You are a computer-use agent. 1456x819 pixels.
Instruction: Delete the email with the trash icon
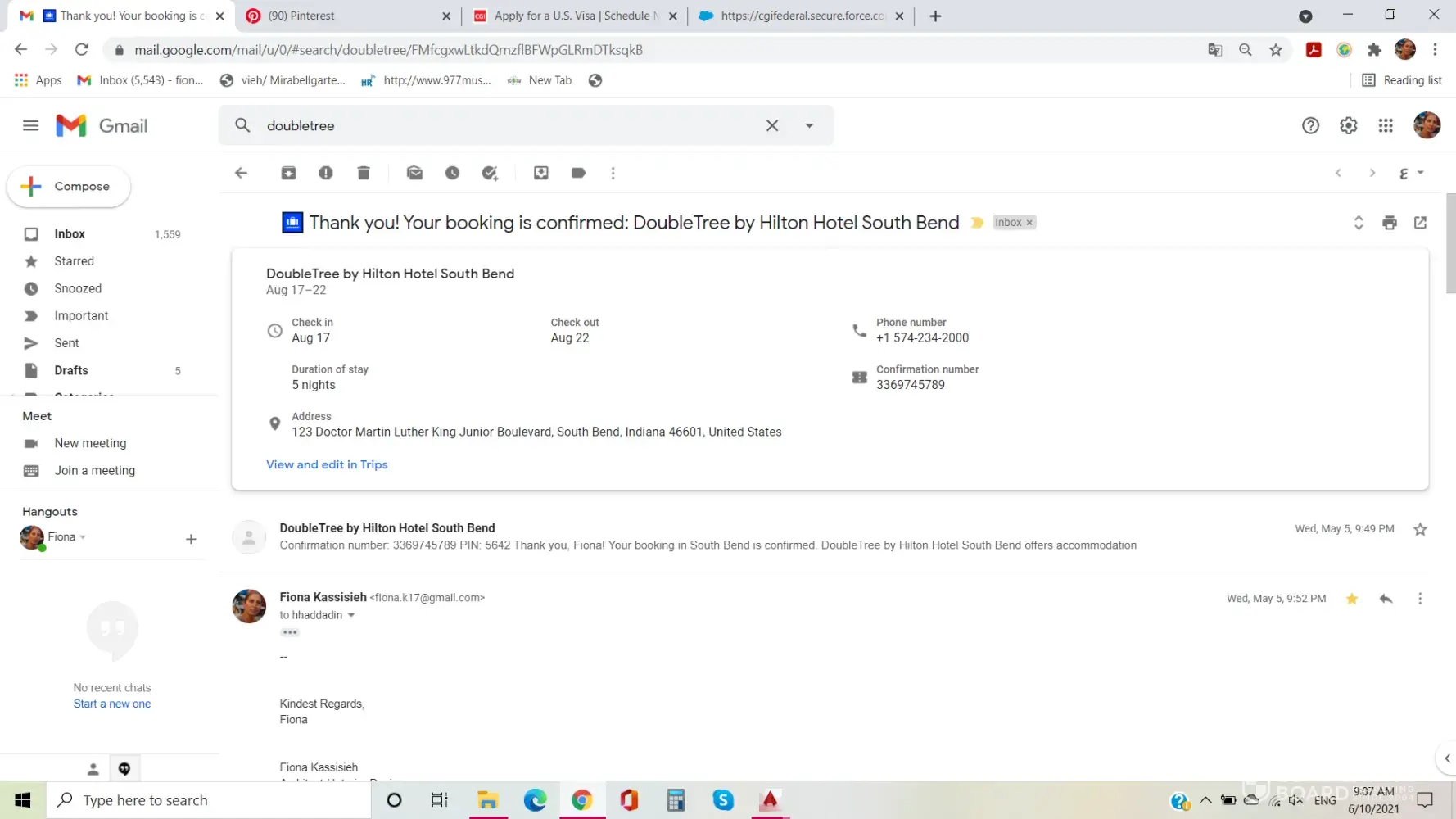click(x=364, y=173)
